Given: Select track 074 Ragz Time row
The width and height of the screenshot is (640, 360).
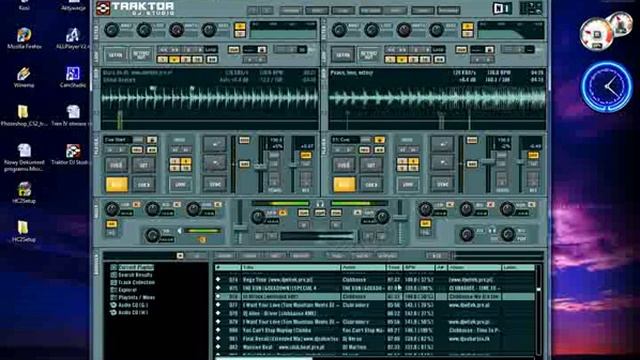Looking at the screenshot, I should tap(375, 280).
